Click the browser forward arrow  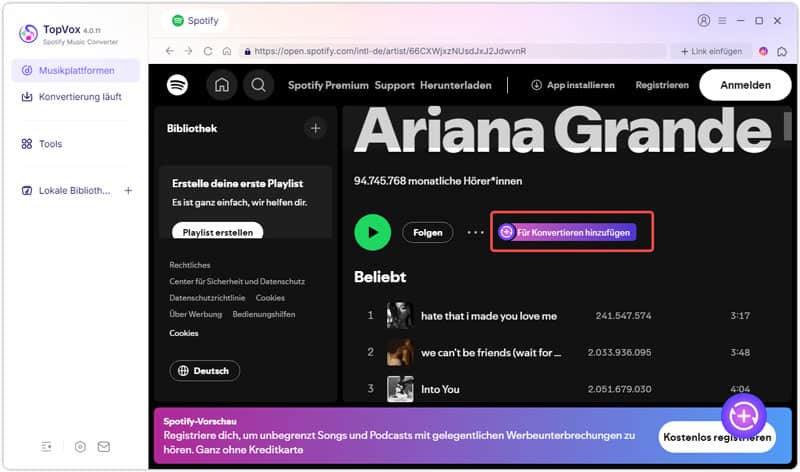click(x=188, y=51)
